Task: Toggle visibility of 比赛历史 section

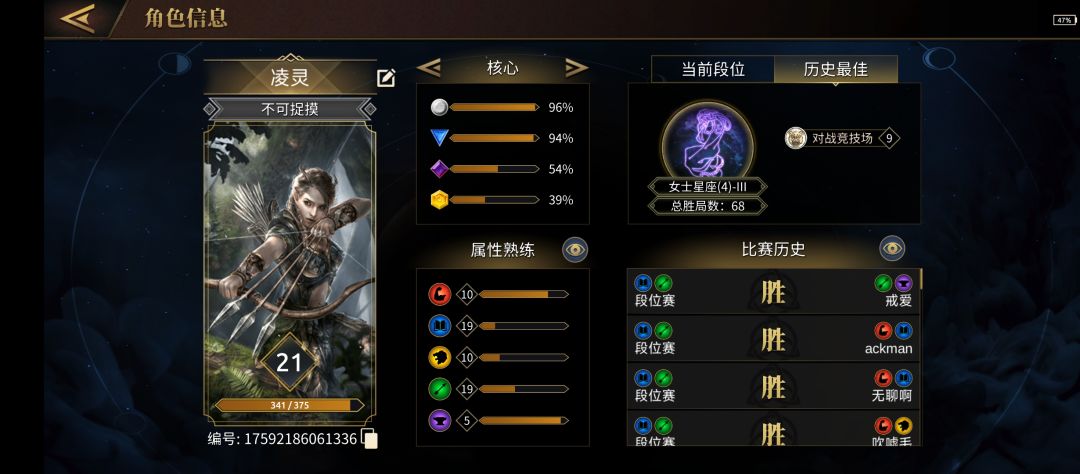Action: [x=893, y=249]
